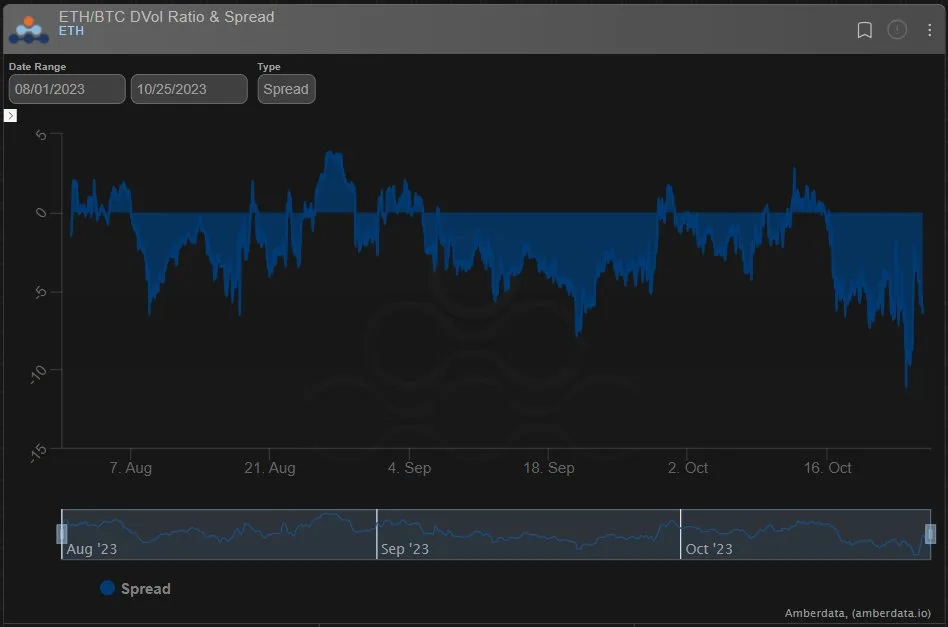948x627 pixels.
Task: Open the three-dot more options menu
Action: click(x=929, y=30)
